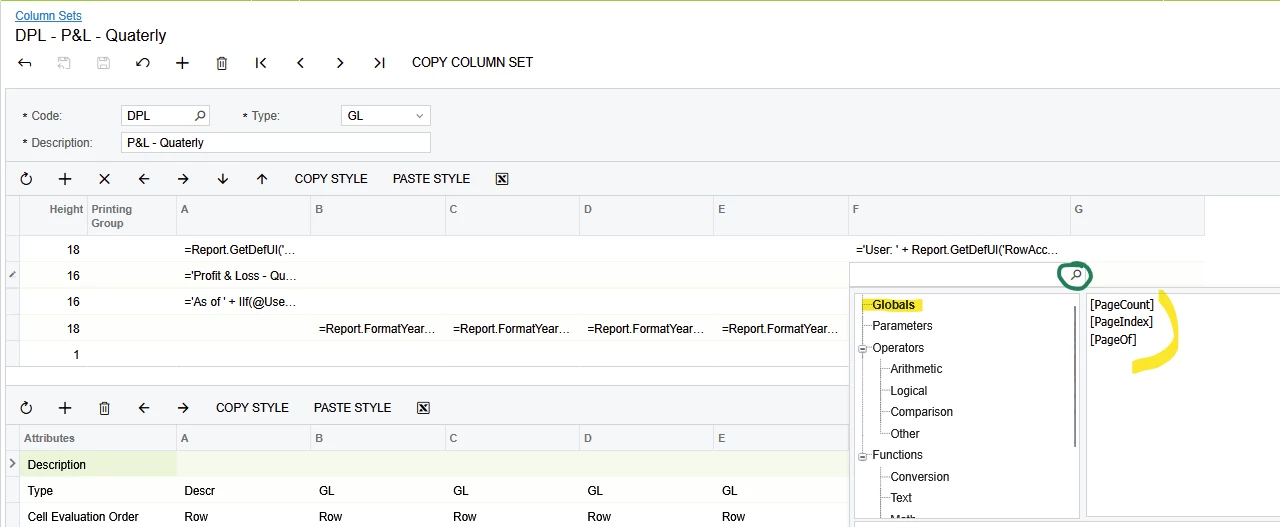Click the formula input in column F

point(957,275)
